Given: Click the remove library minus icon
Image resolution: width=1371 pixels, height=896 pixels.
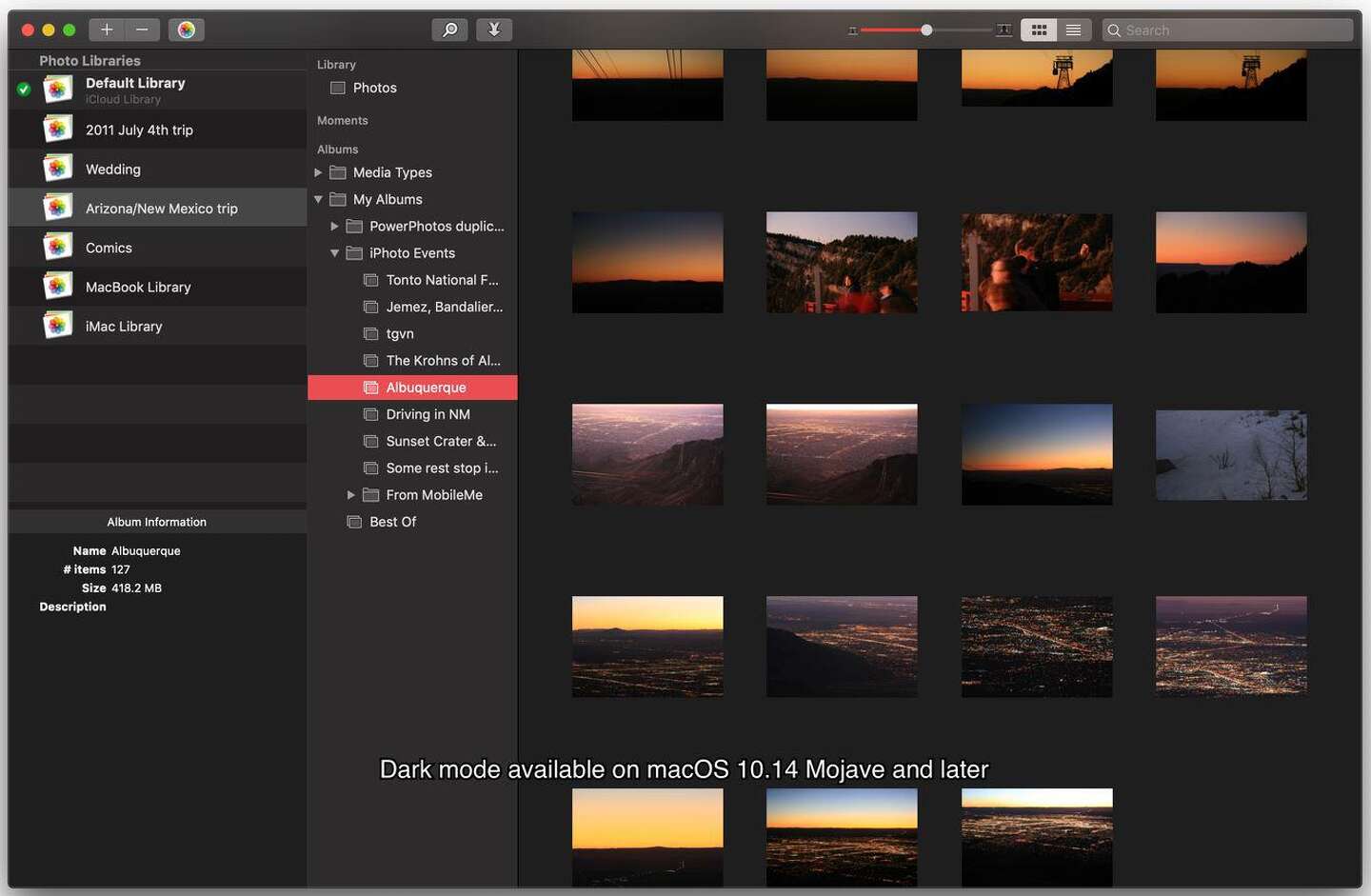Looking at the screenshot, I should 142,30.
